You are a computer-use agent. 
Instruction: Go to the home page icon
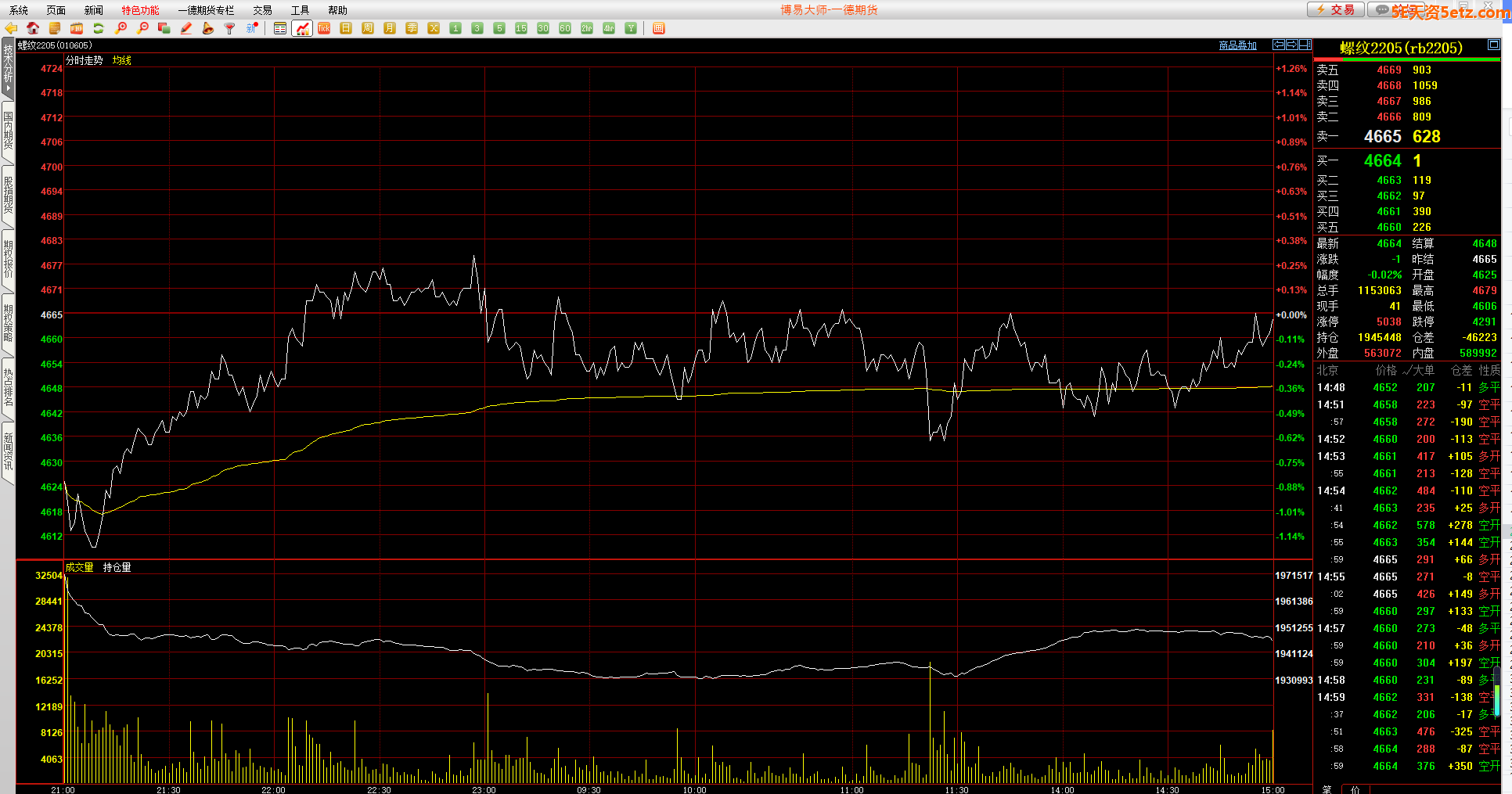33,28
